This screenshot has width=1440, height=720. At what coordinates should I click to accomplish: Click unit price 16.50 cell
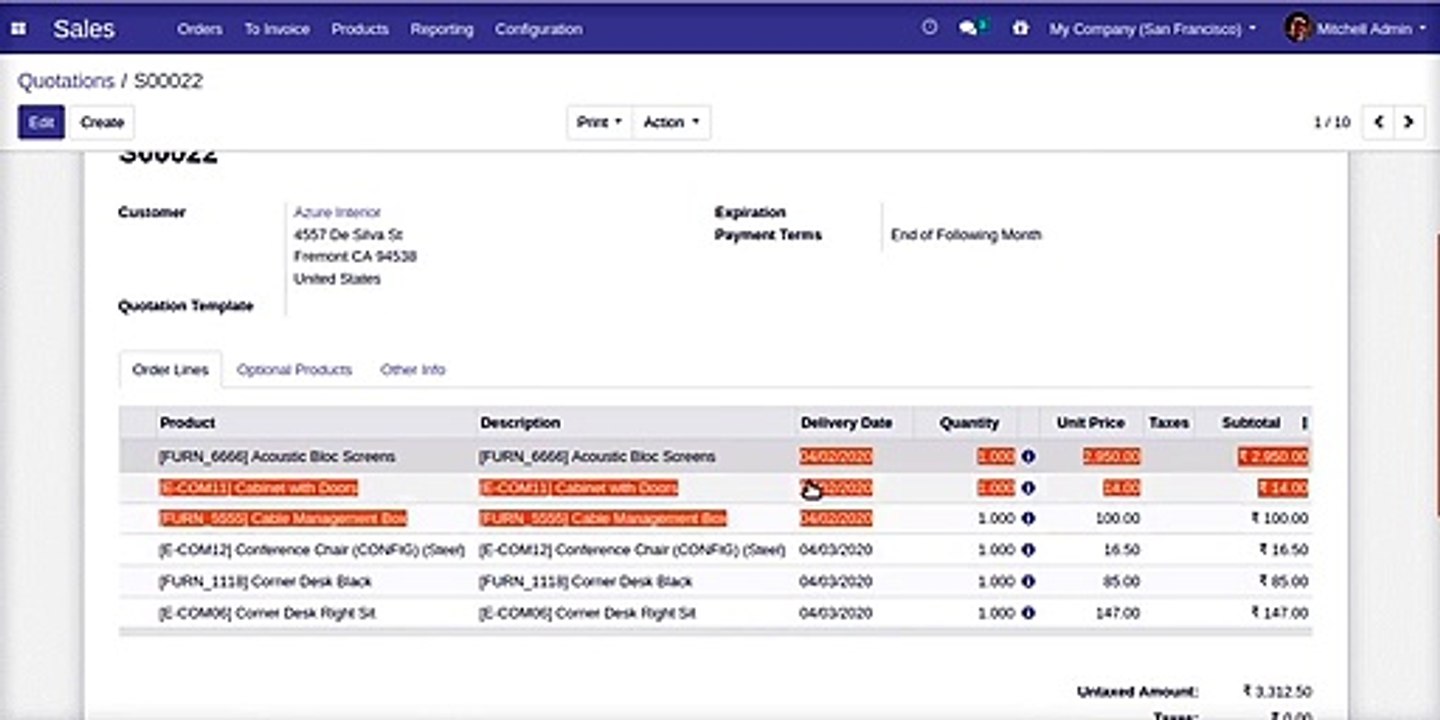point(1122,550)
